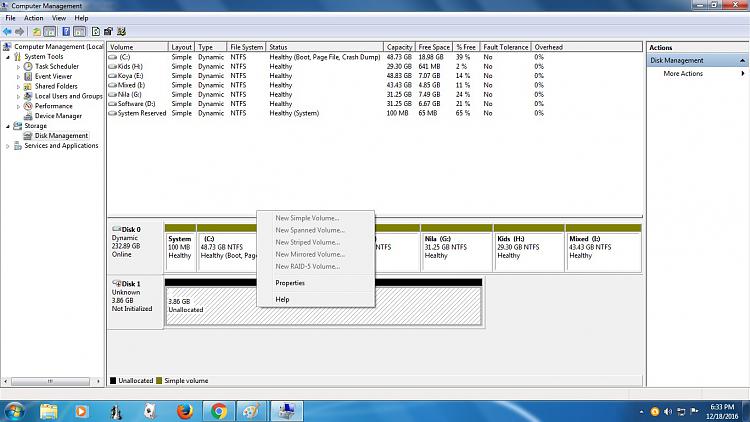The height and width of the screenshot is (422, 750).
Task: Expand the Event Viewer node
Action: tap(19, 77)
